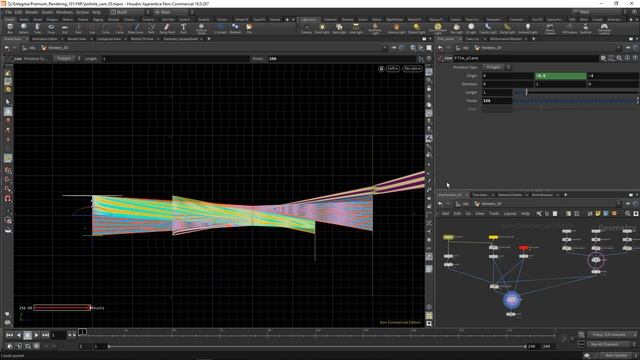The image size is (640, 360).
Task: Select the Grid shelf tool
Action: (64, 28)
